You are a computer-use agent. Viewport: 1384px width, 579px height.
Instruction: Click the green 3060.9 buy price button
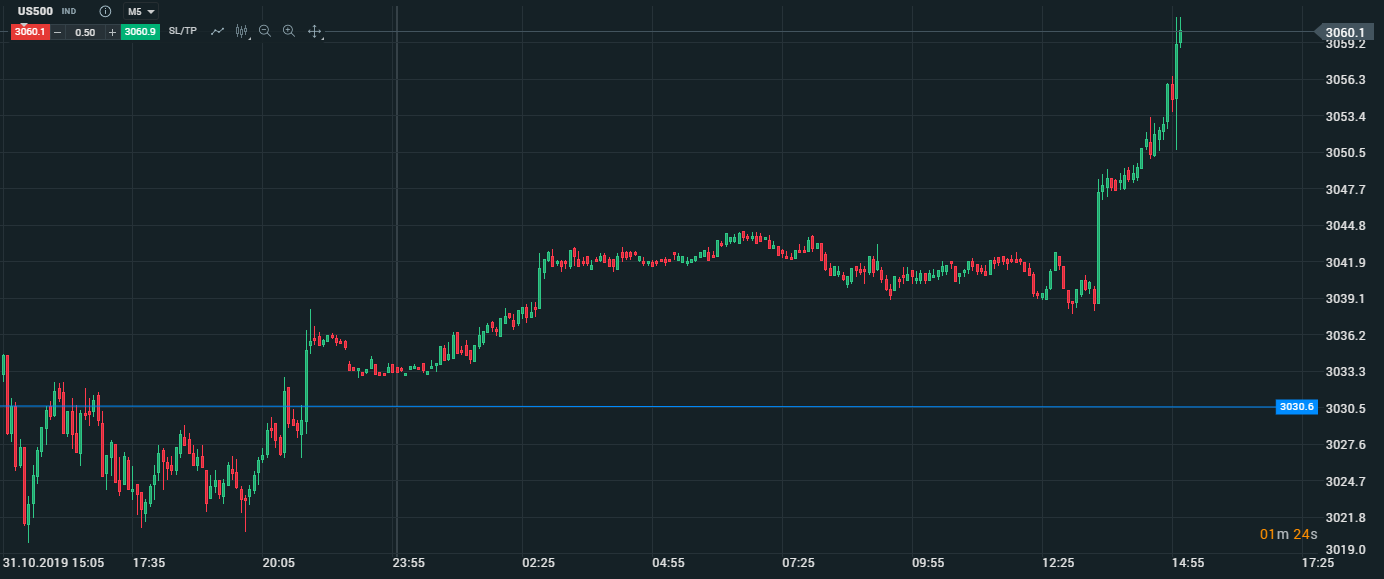point(140,32)
